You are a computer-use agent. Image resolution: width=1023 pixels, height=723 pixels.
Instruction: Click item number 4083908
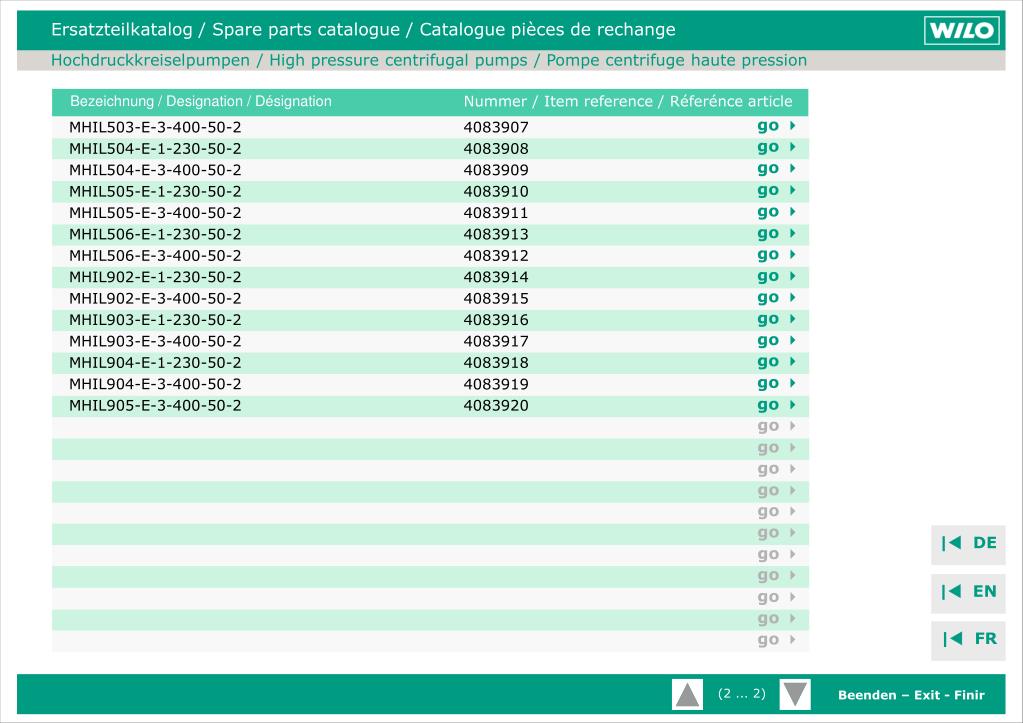coord(496,149)
